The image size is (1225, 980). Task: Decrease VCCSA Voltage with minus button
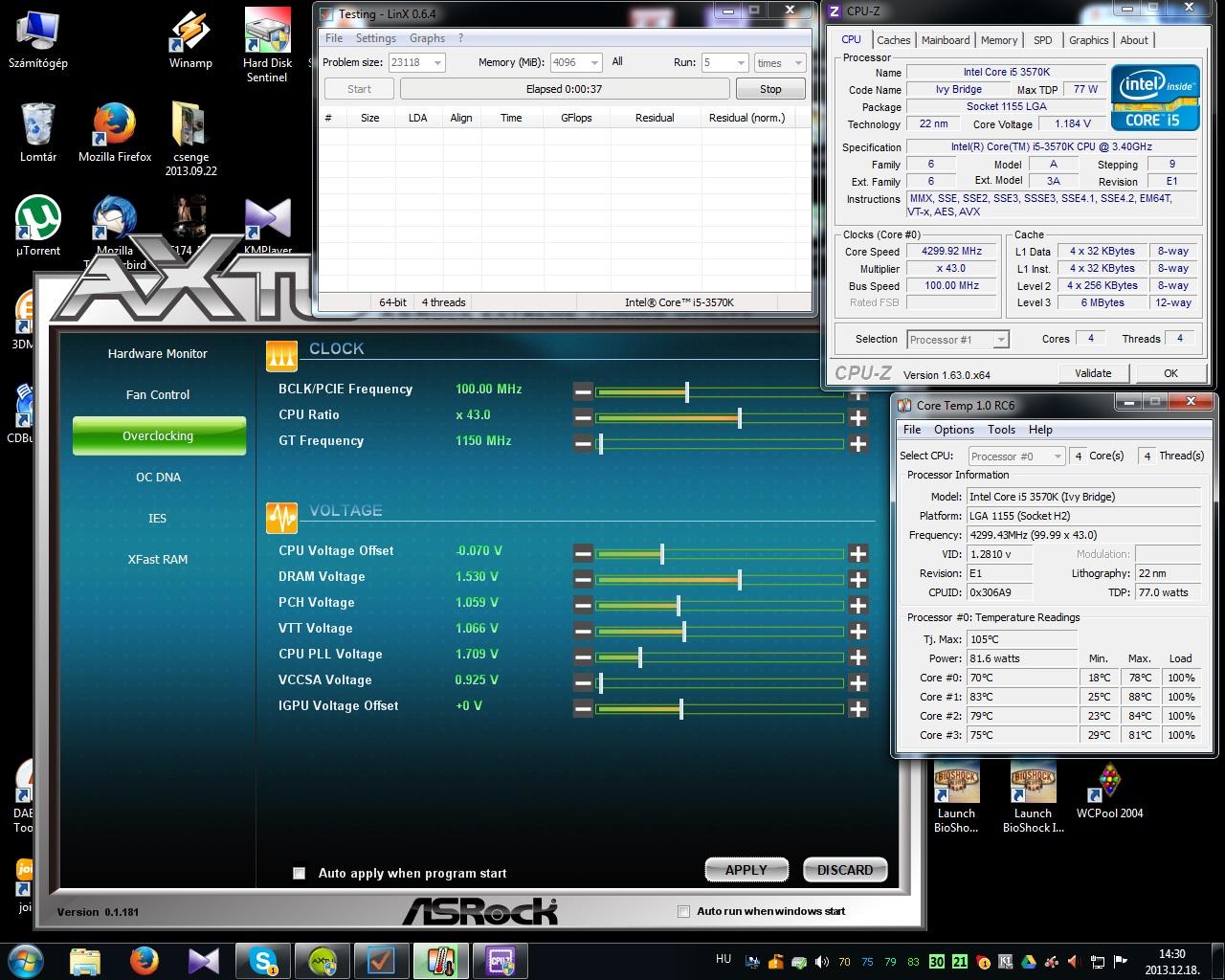583,682
